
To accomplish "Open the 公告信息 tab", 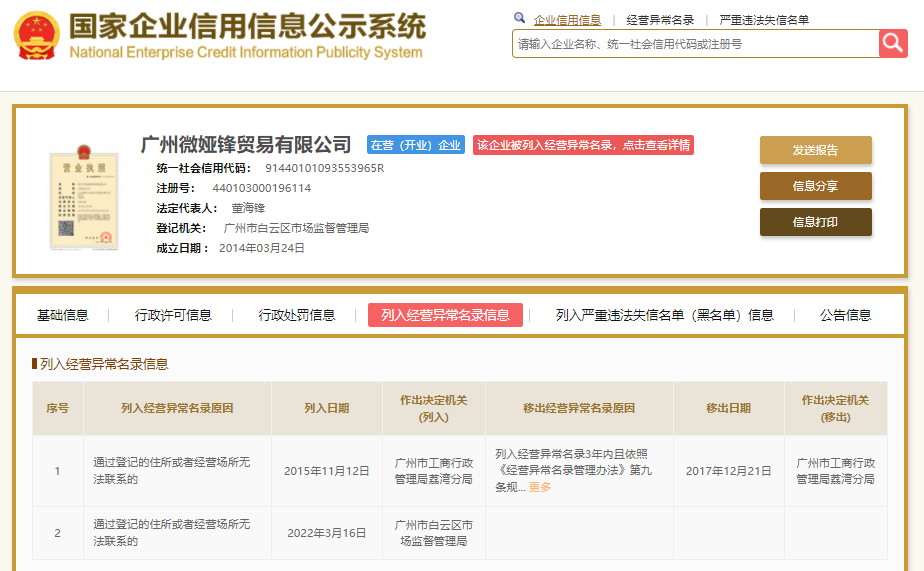I will pyautogui.click(x=846, y=315).
